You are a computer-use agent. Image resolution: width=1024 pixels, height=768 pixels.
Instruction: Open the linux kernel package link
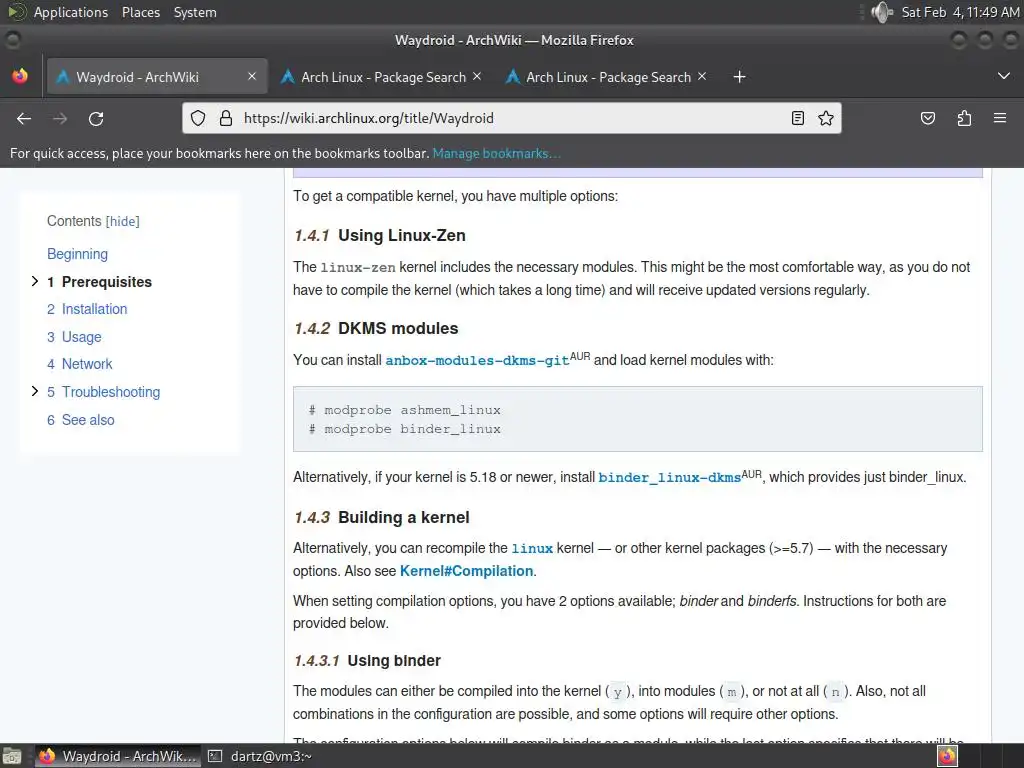point(532,549)
